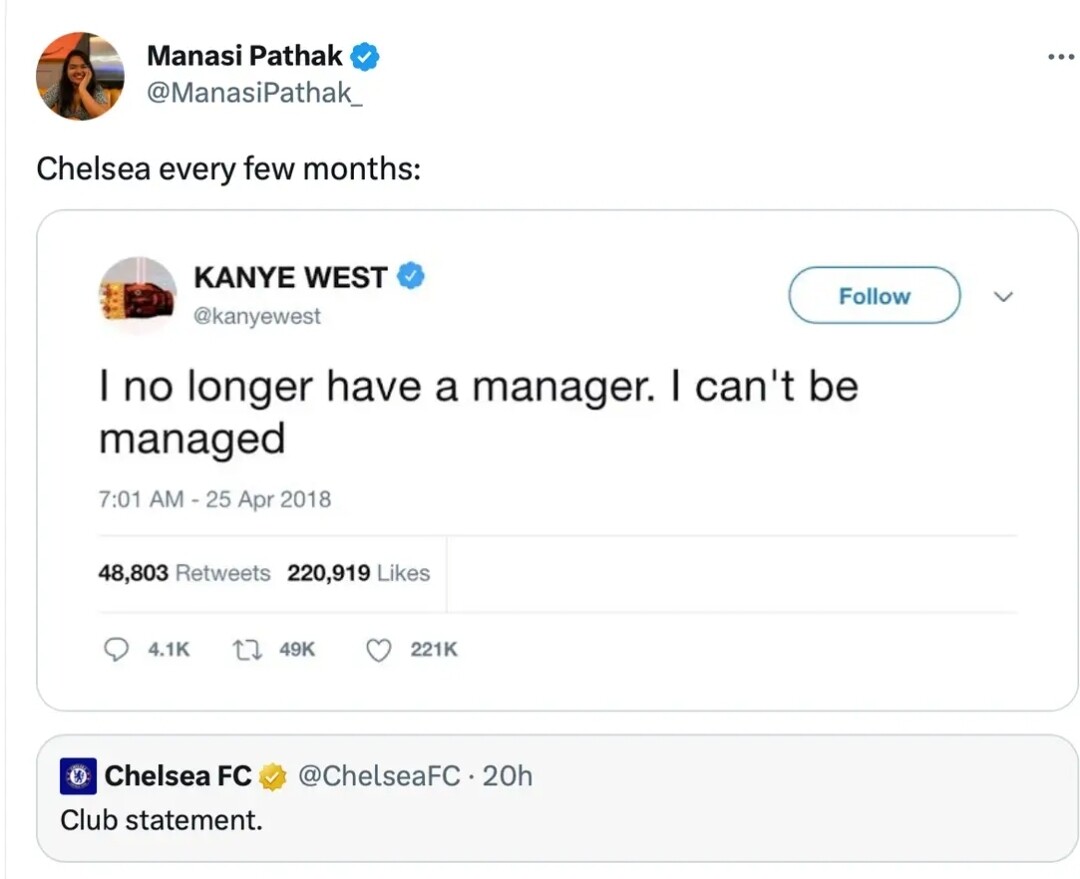Image resolution: width=1080 pixels, height=879 pixels.
Task: Click the KANYE WEST account name
Action: (291, 278)
